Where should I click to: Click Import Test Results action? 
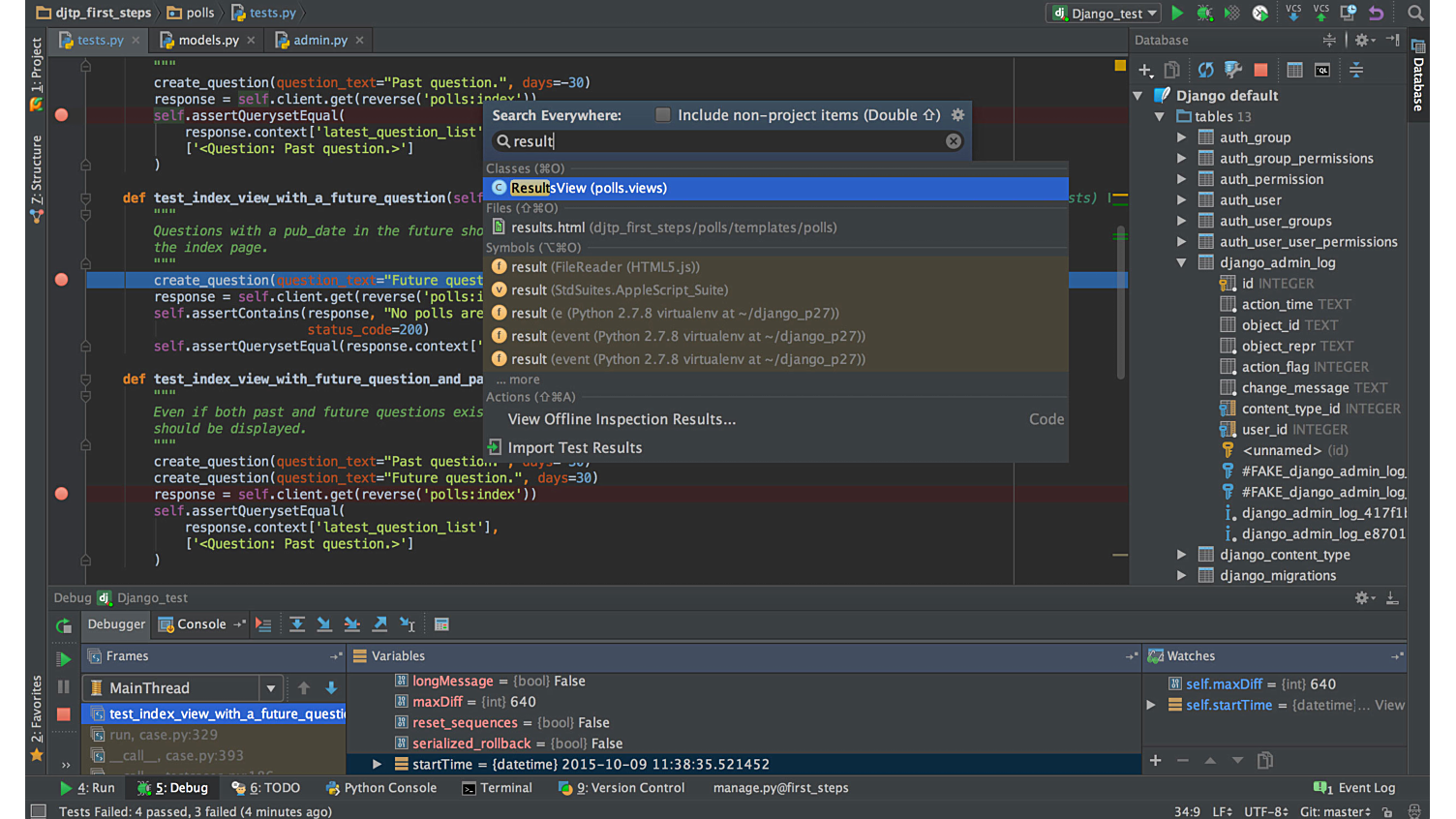574,447
